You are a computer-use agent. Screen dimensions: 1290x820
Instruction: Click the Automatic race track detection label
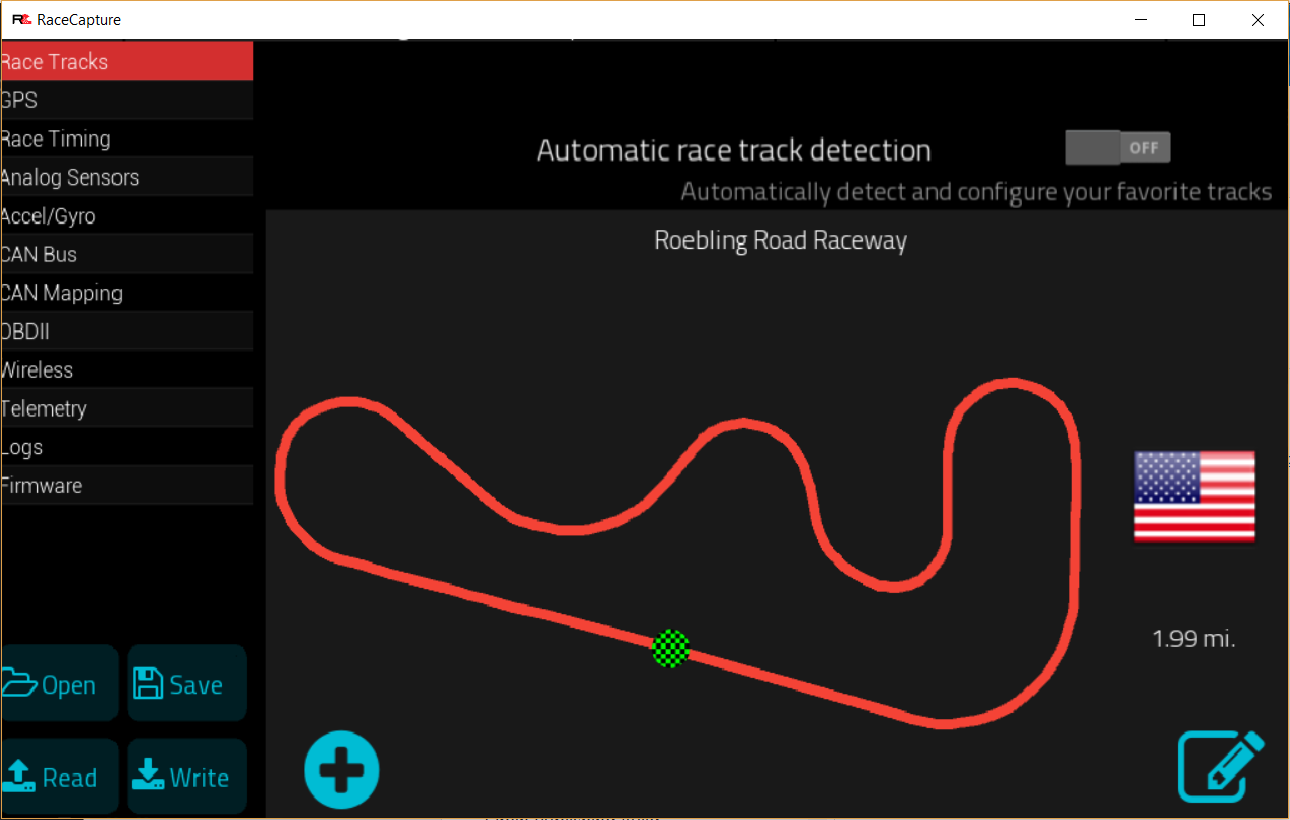(734, 151)
